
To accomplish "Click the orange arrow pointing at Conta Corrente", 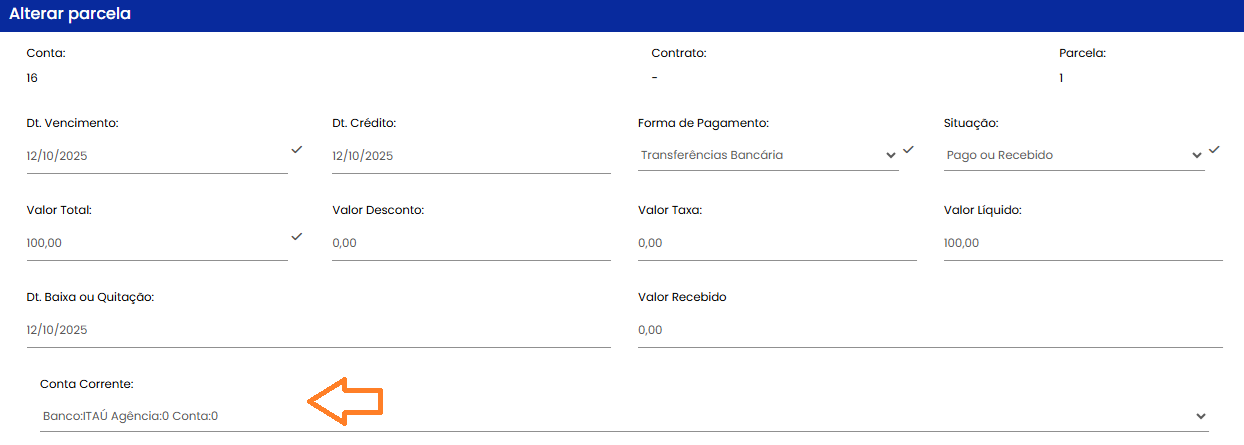I will click(345, 402).
